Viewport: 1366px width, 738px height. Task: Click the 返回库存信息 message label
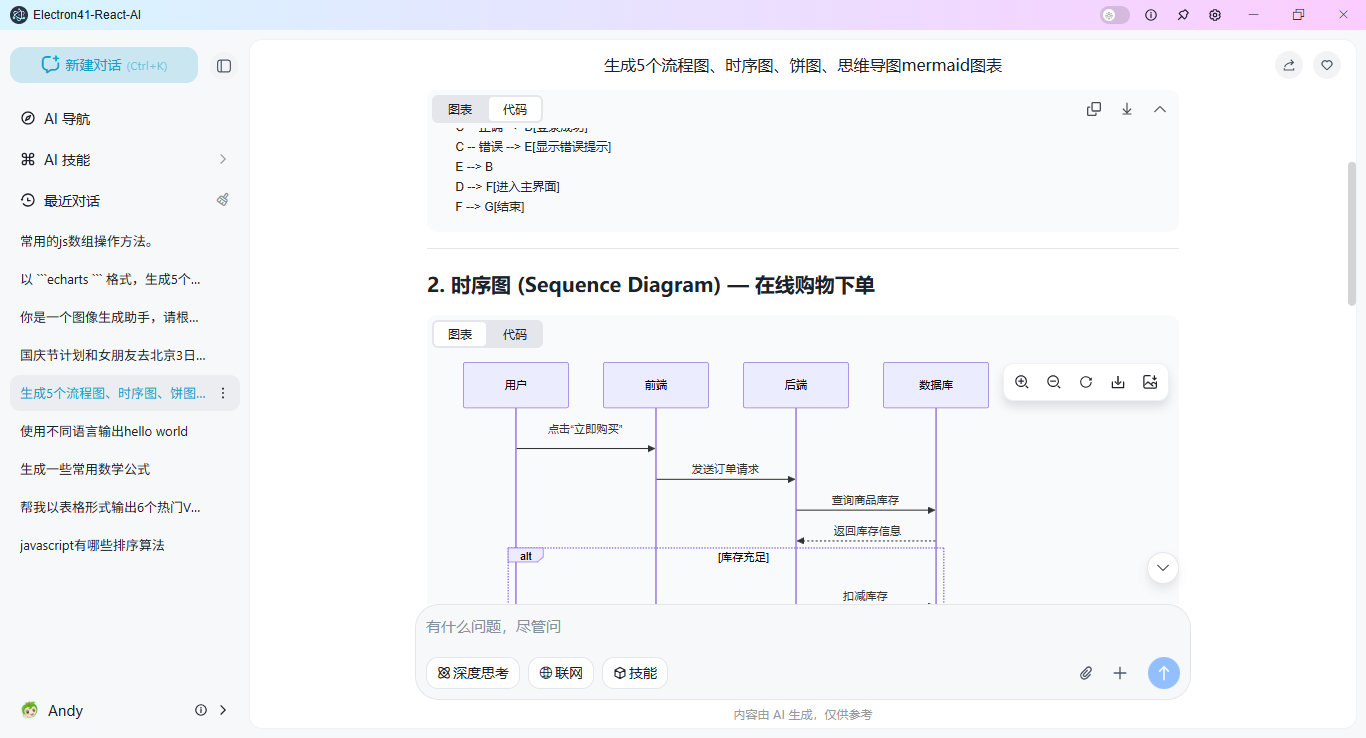(x=867, y=531)
